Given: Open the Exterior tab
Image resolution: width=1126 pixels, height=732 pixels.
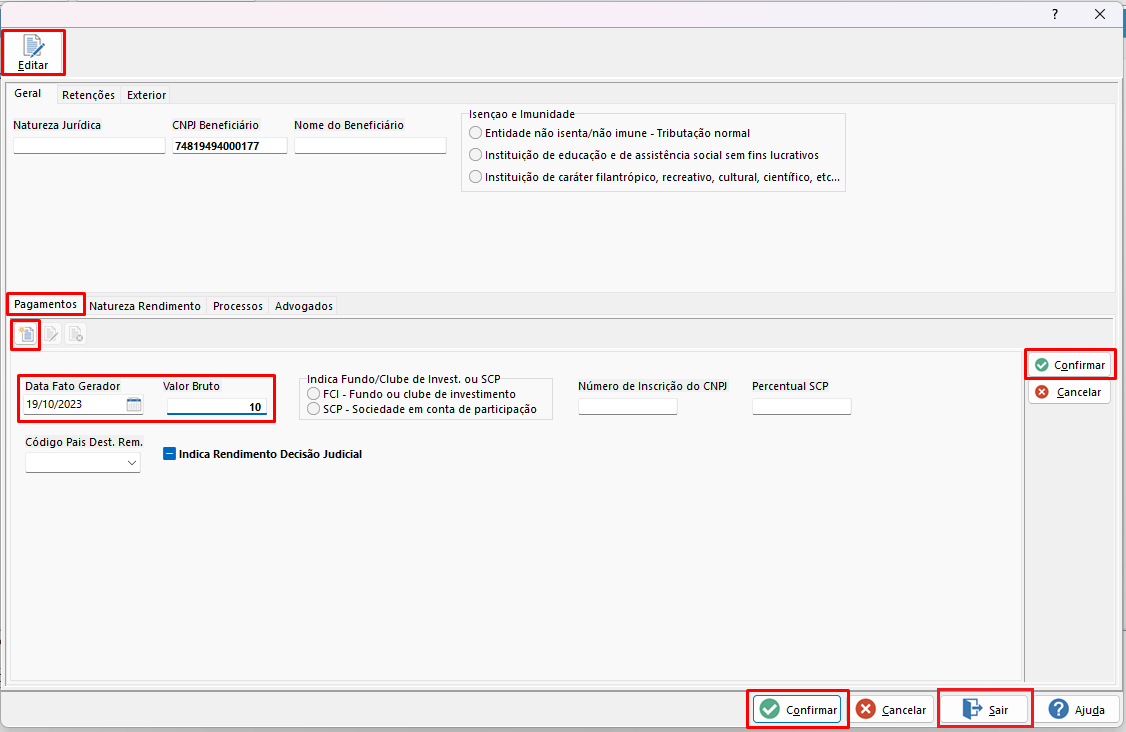Looking at the screenshot, I should tap(146, 95).
